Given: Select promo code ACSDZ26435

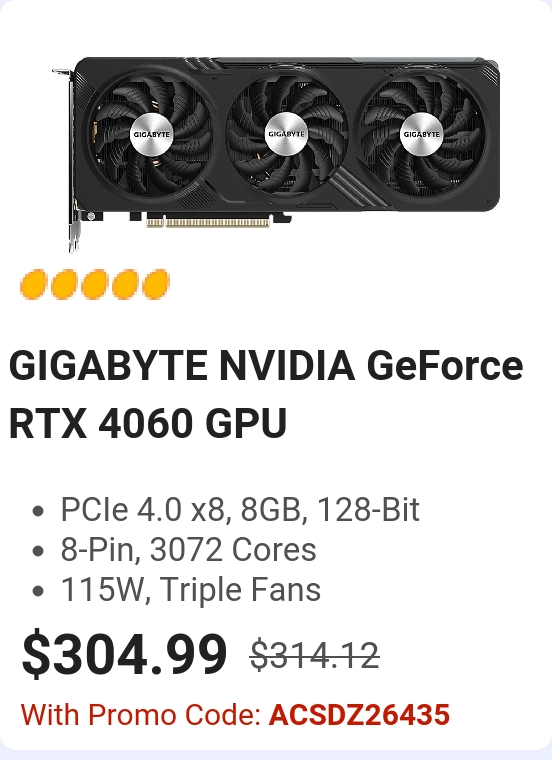Looking at the screenshot, I should tap(359, 715).
